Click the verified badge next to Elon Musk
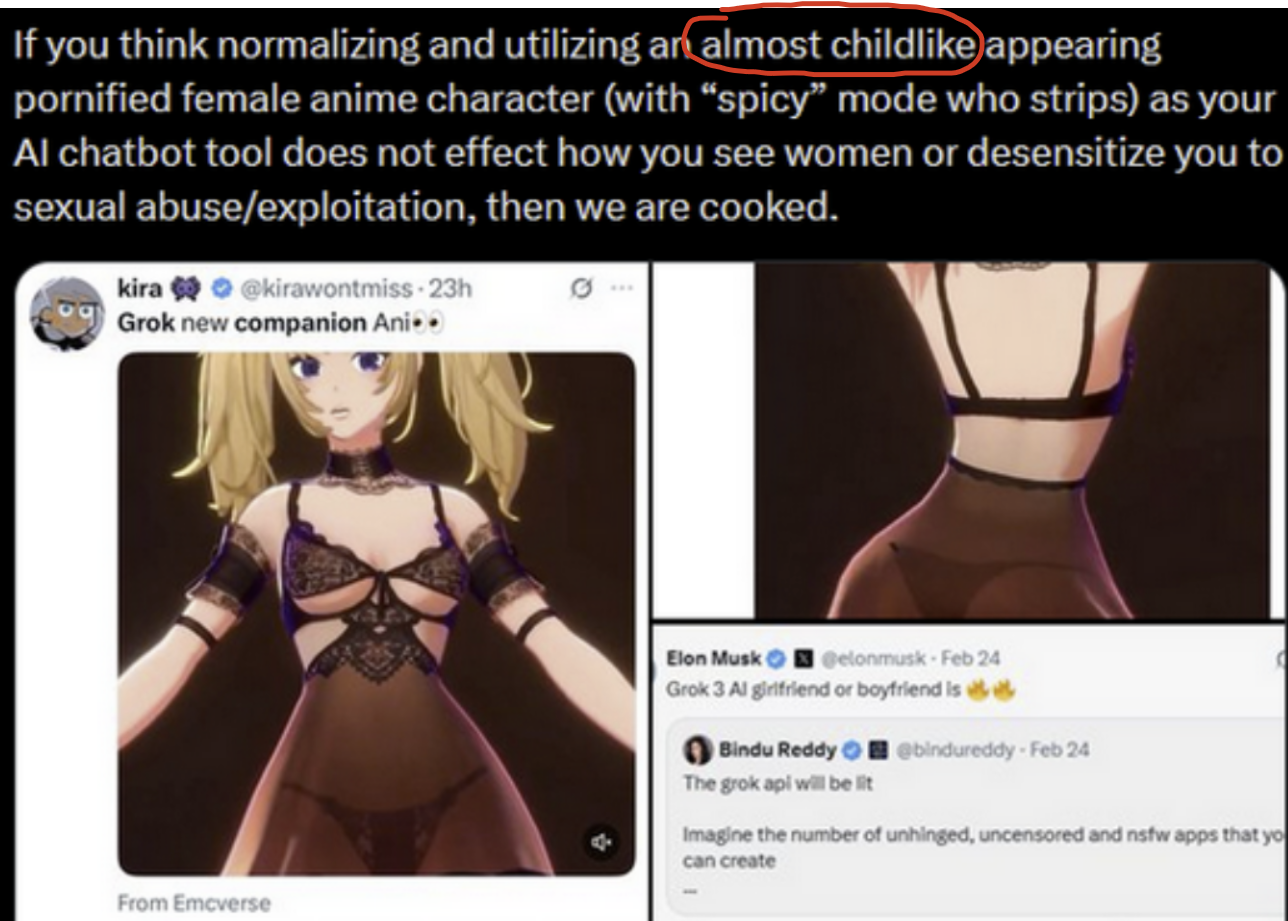1288x921 pixels. coord(777,659)
